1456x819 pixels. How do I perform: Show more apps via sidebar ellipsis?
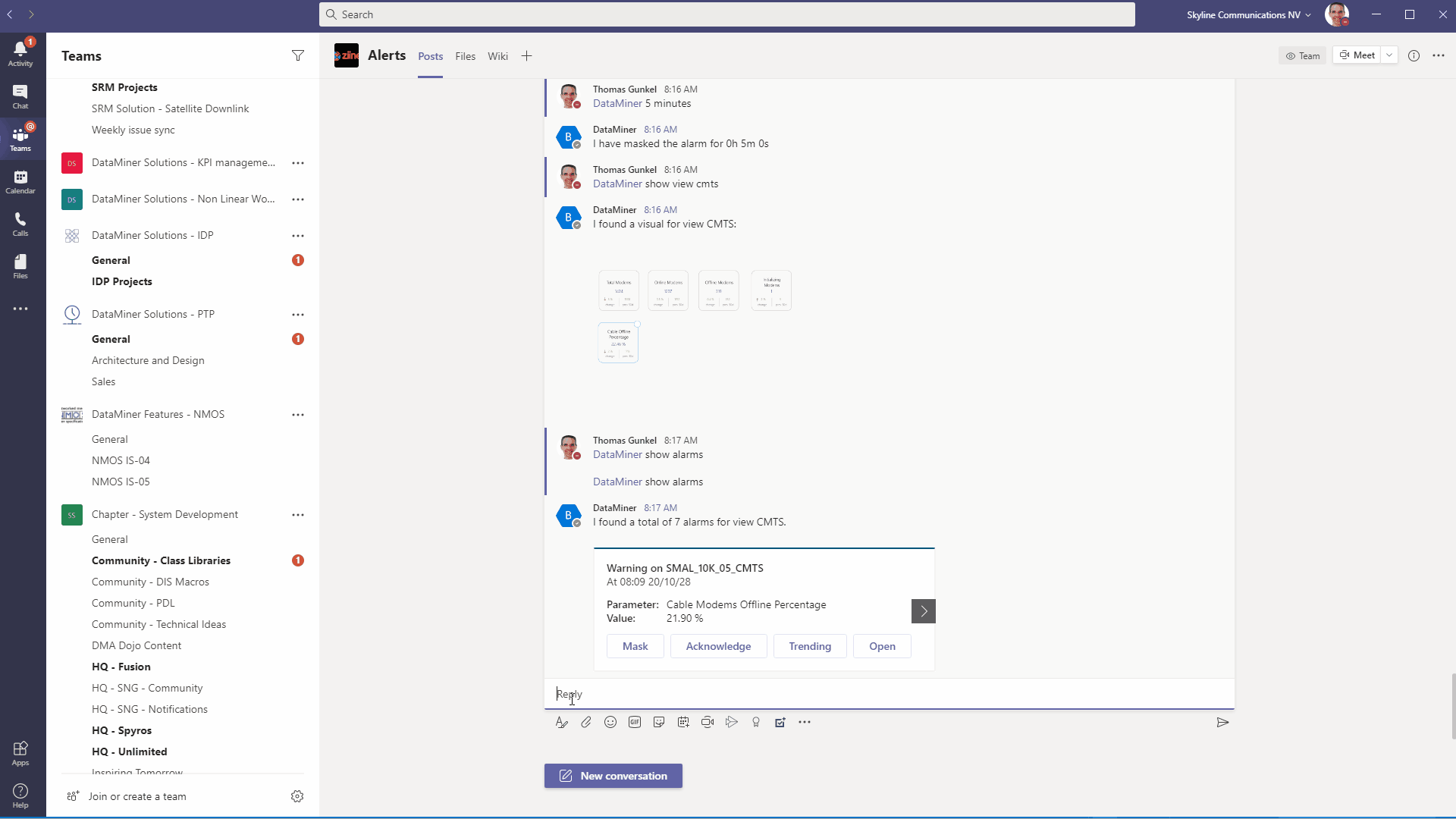pyautogui.click(x=20, y=309)
